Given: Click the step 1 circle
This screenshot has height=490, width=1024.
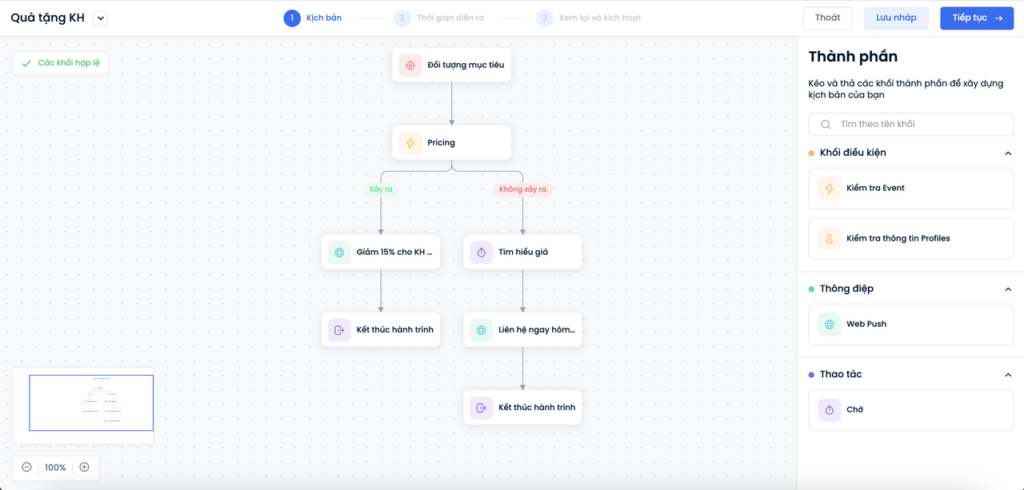Looking at the screenshot, I should 292,18.
